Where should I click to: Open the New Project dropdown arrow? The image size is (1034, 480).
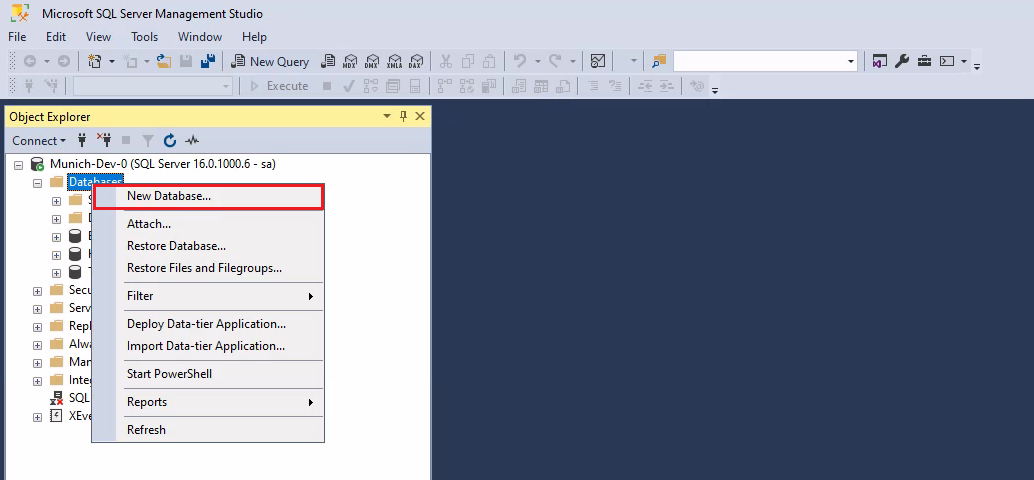[x=111, y=61]
